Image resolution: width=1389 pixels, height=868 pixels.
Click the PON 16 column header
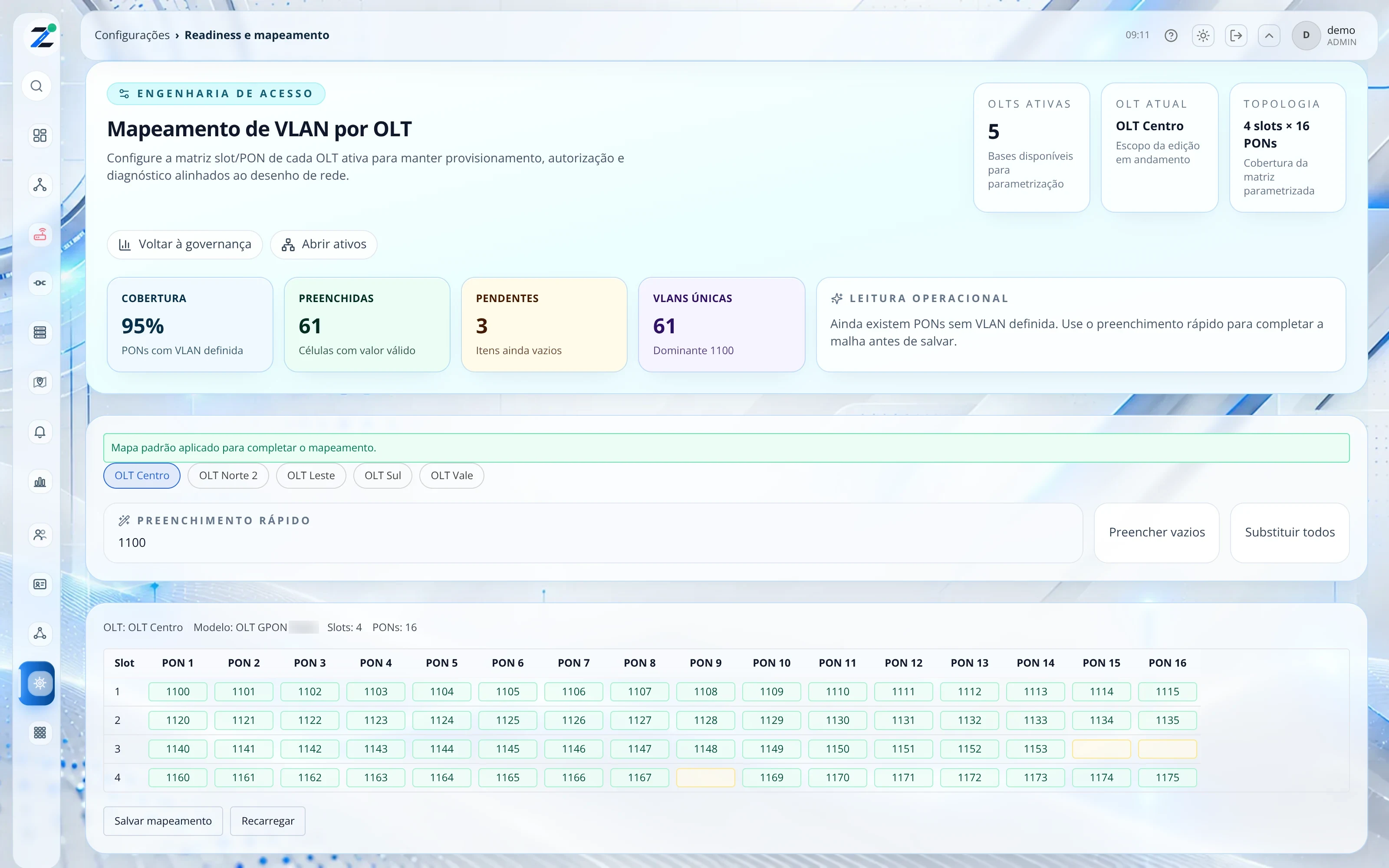point(1168,663)
